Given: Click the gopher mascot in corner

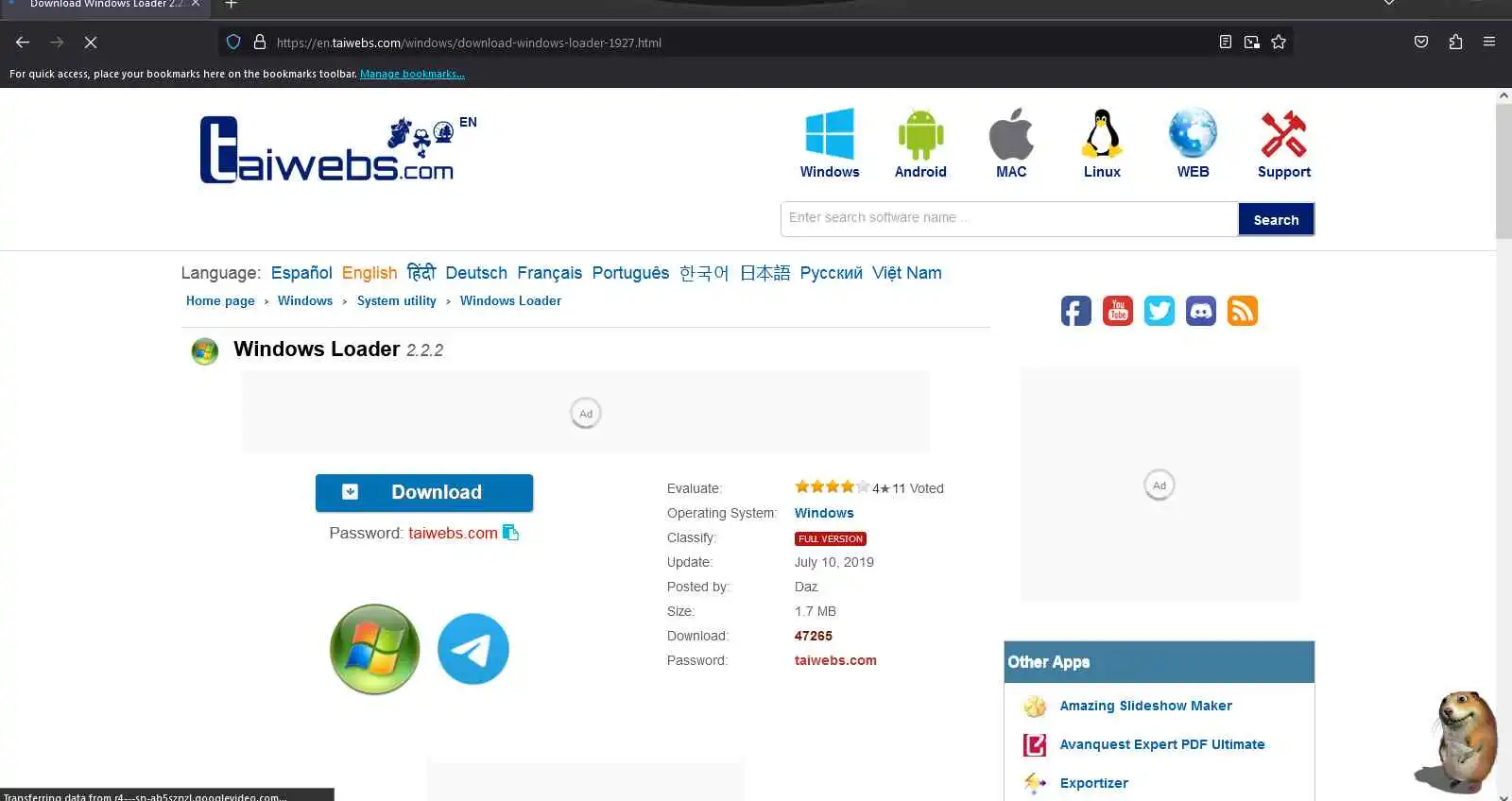Looking at the screenshot, I should tap(1458, 742).
